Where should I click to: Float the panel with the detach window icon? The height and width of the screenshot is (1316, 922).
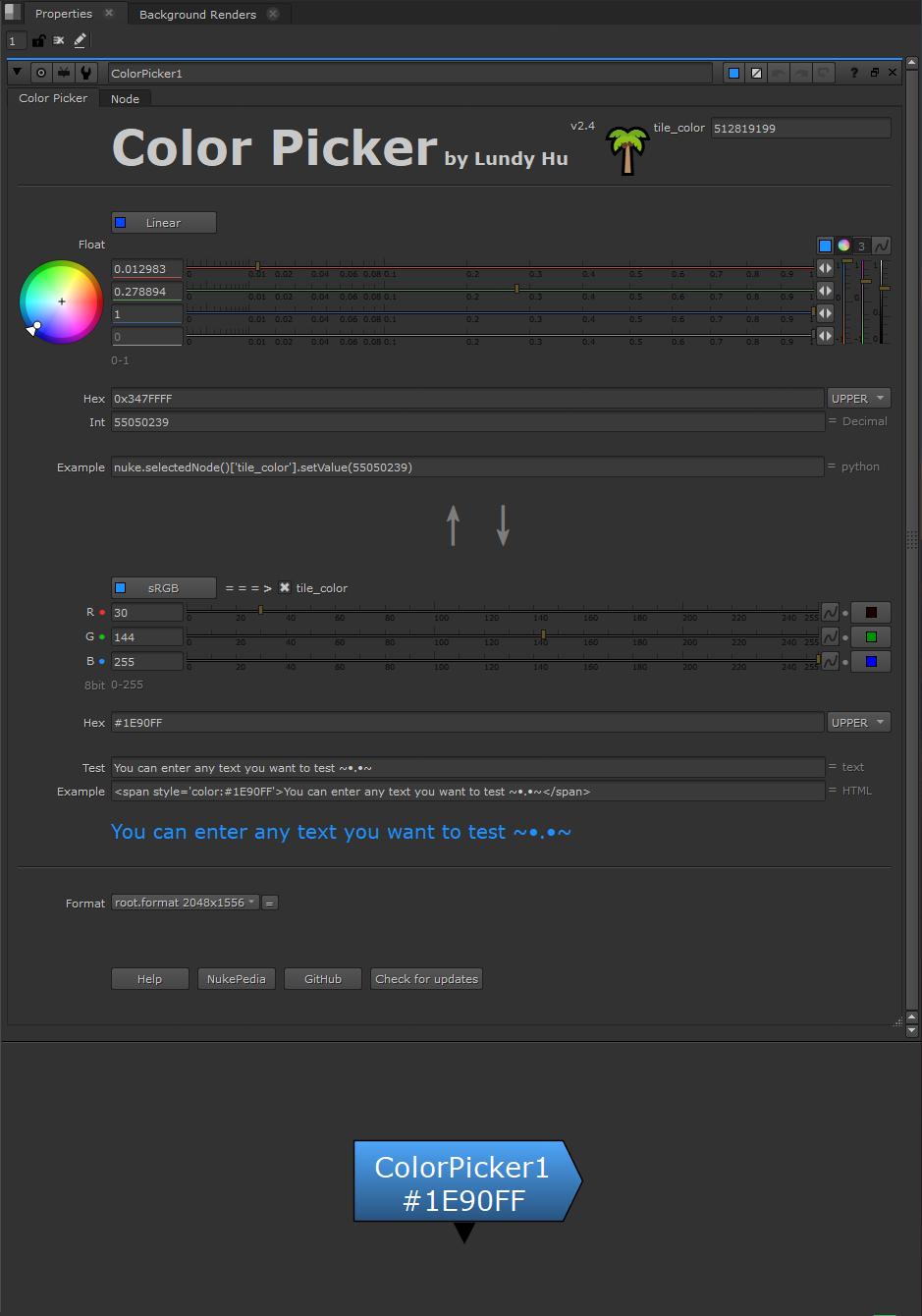click(874, 73)
